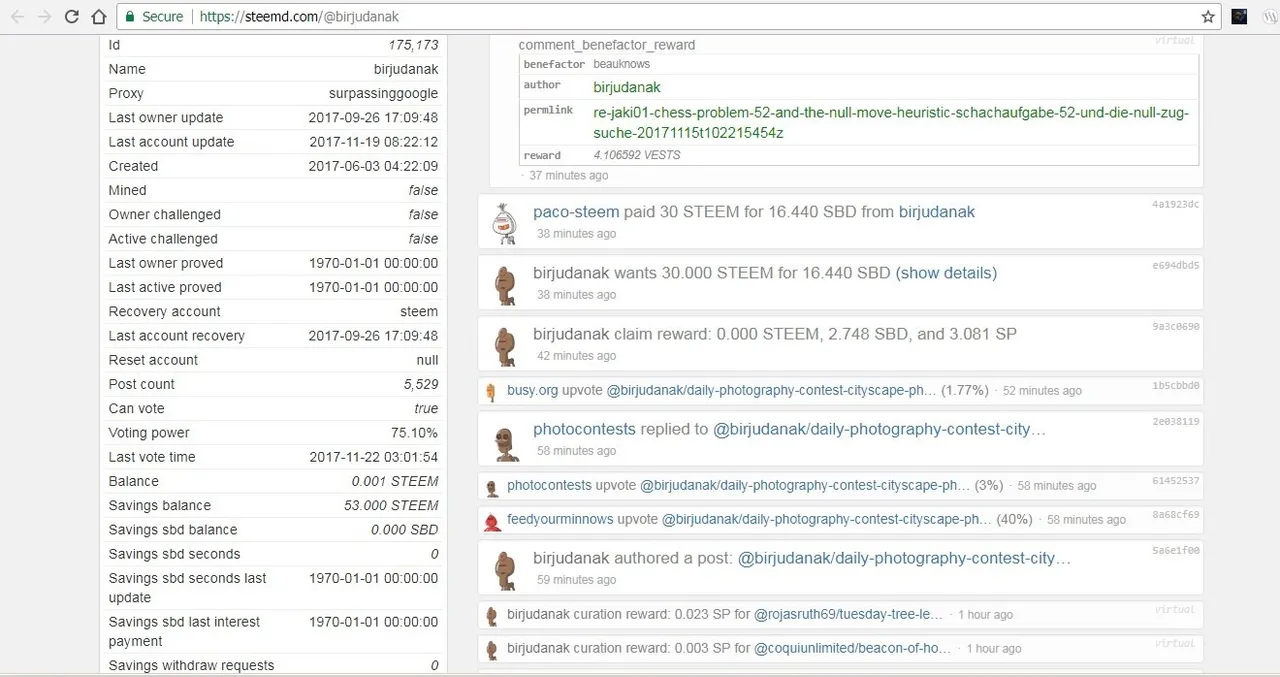The height and width of the screenshot is (677, 1280).
Task: Click Post count value 5,529
Action: point(420,384)
